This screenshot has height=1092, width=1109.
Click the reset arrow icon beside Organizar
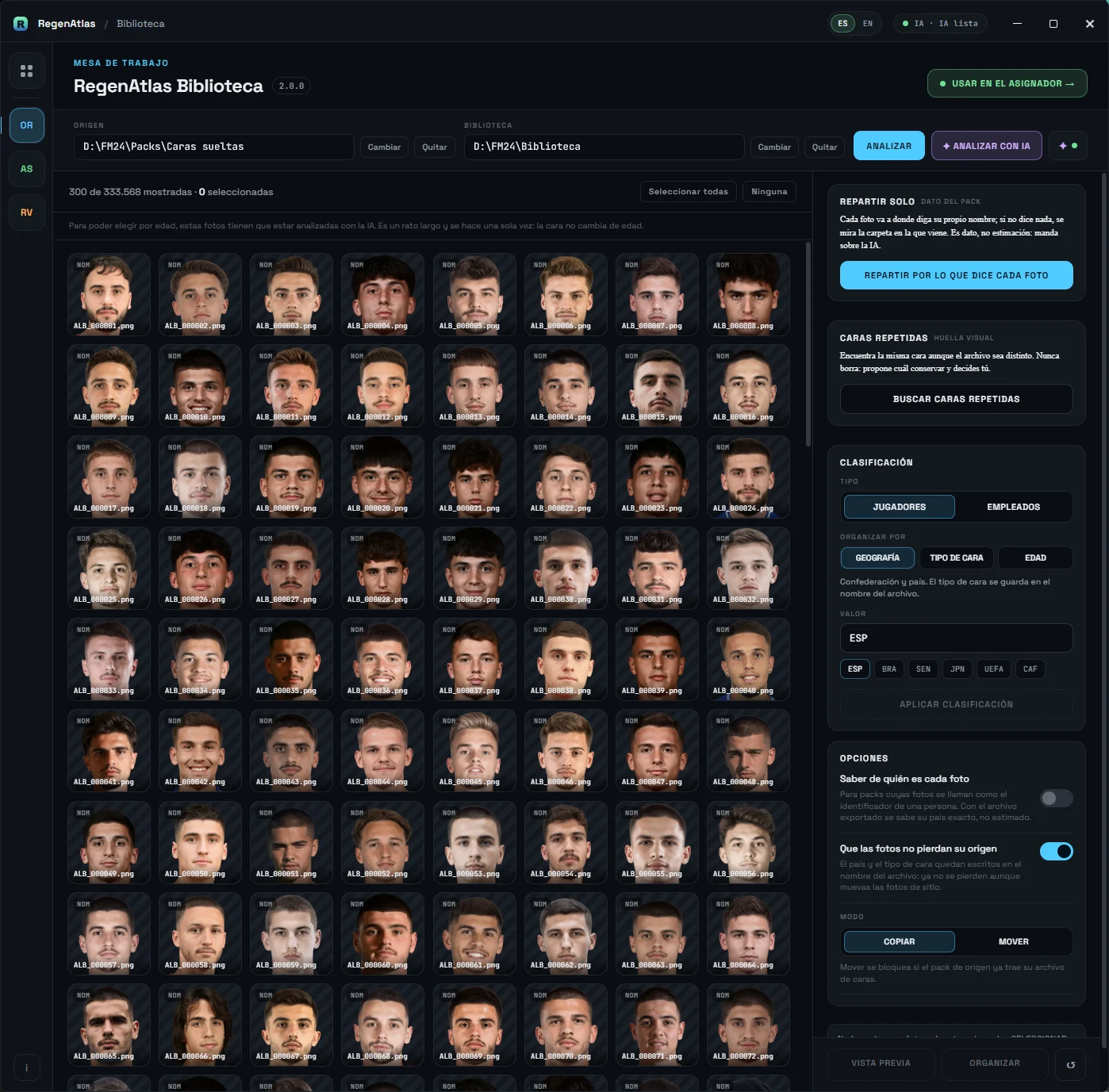(x=1071, y=1064)
